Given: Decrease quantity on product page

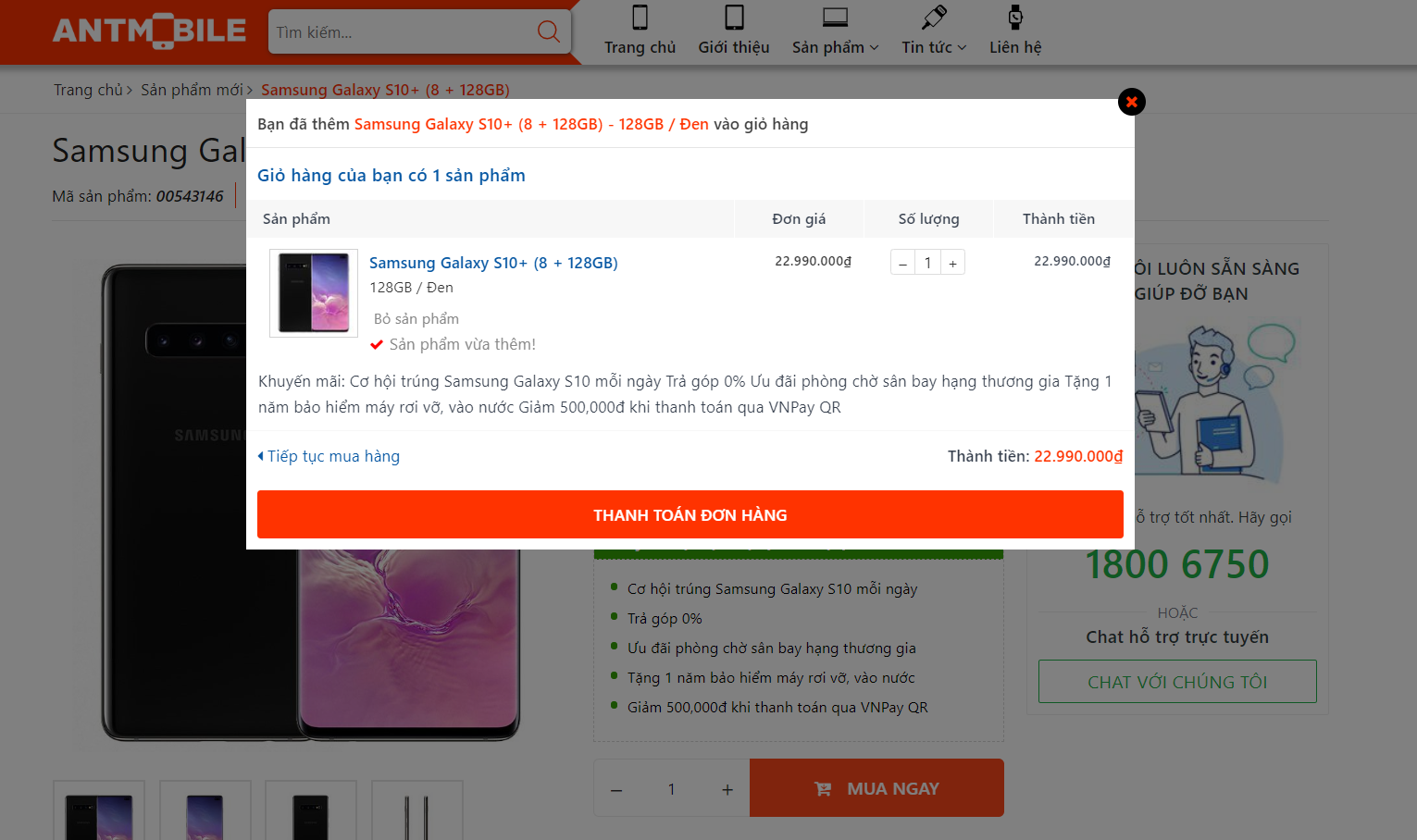Looking at the screenshot, I should point(616,789).
